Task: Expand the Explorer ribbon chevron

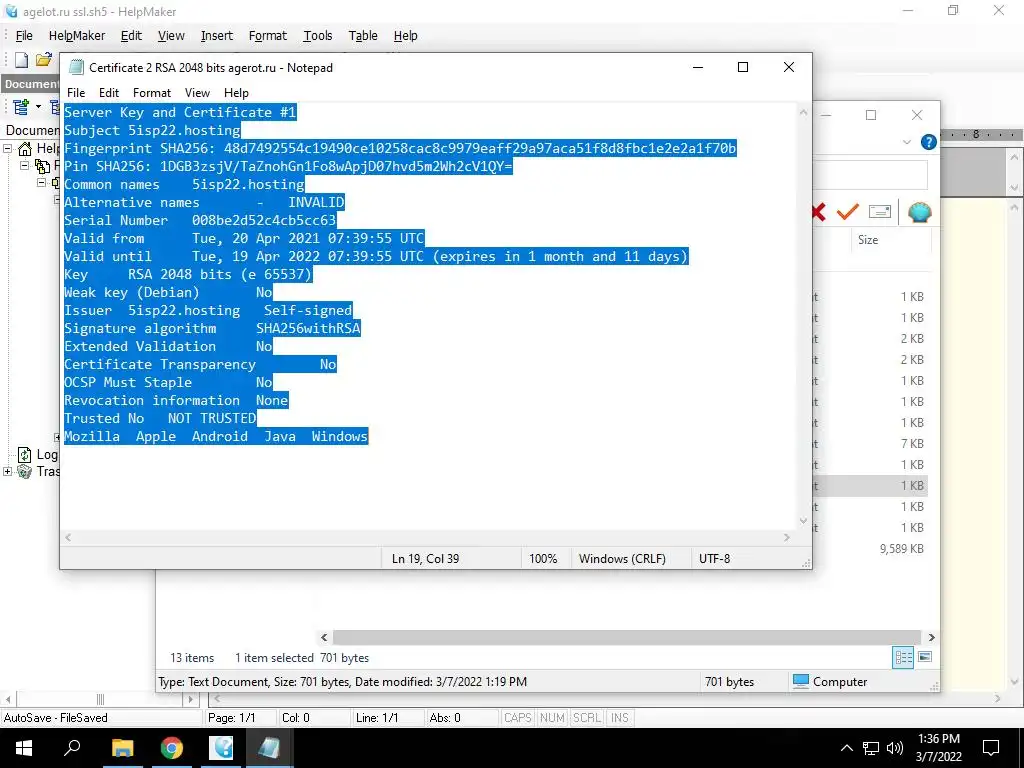Action: pyautogui.click(x=906, y=142)
